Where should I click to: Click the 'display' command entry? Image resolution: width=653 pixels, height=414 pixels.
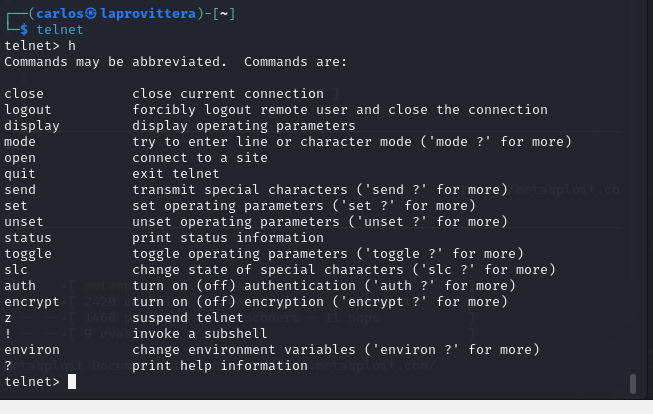32,126
